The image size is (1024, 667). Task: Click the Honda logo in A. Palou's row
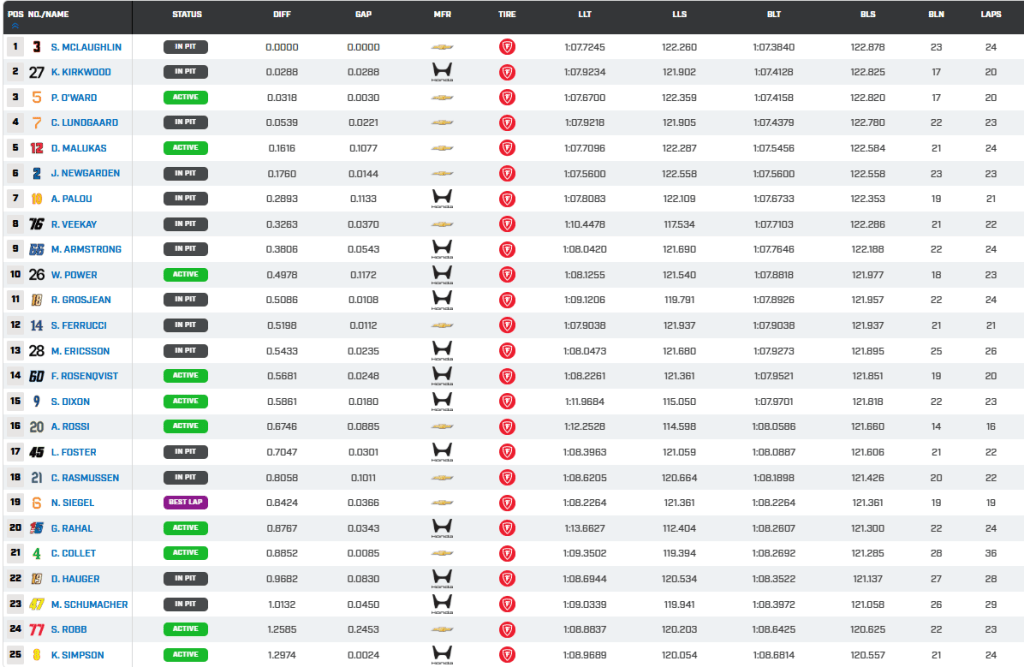tap(442, 199)
